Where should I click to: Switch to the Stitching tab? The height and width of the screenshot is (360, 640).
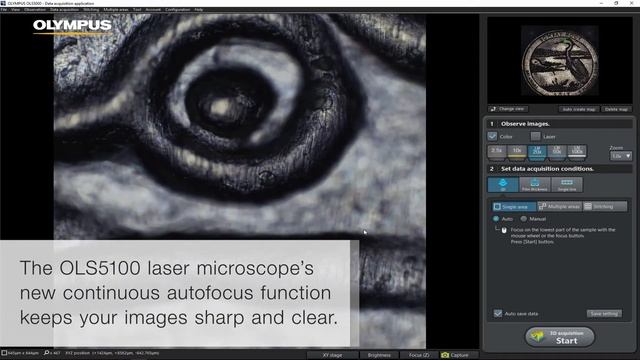tap(605, 207)
